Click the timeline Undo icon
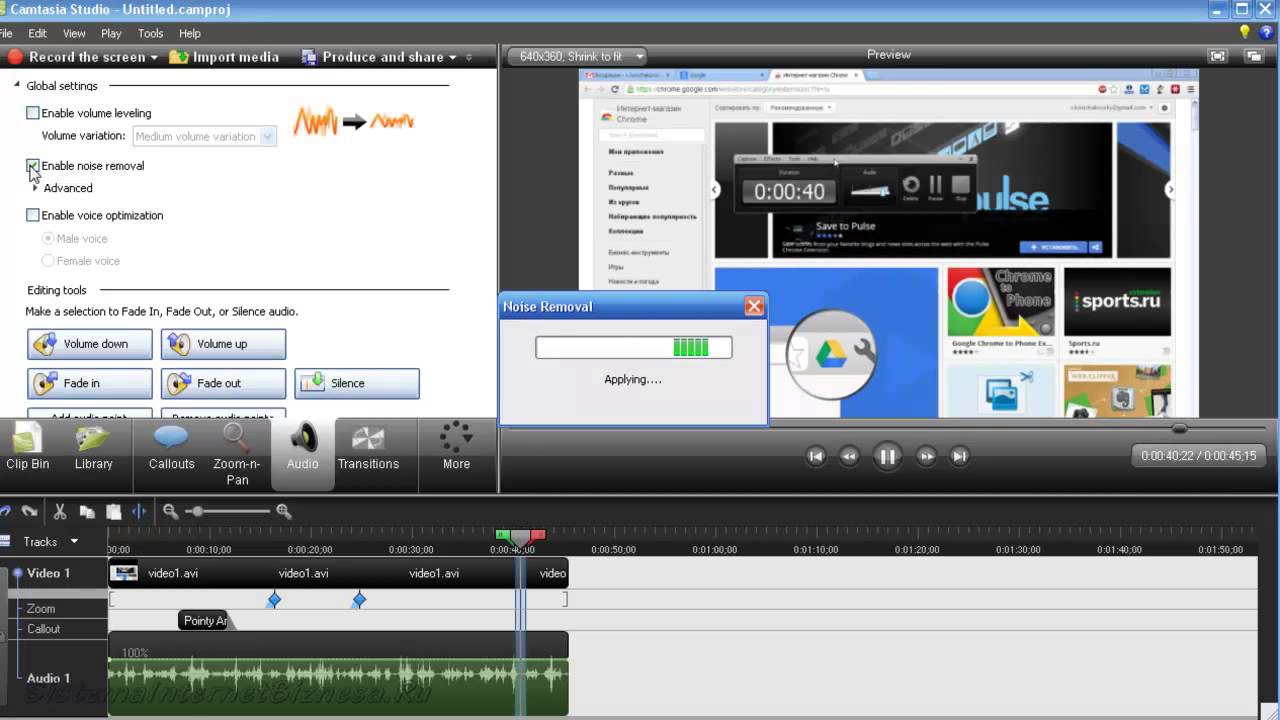 (5, 511)
